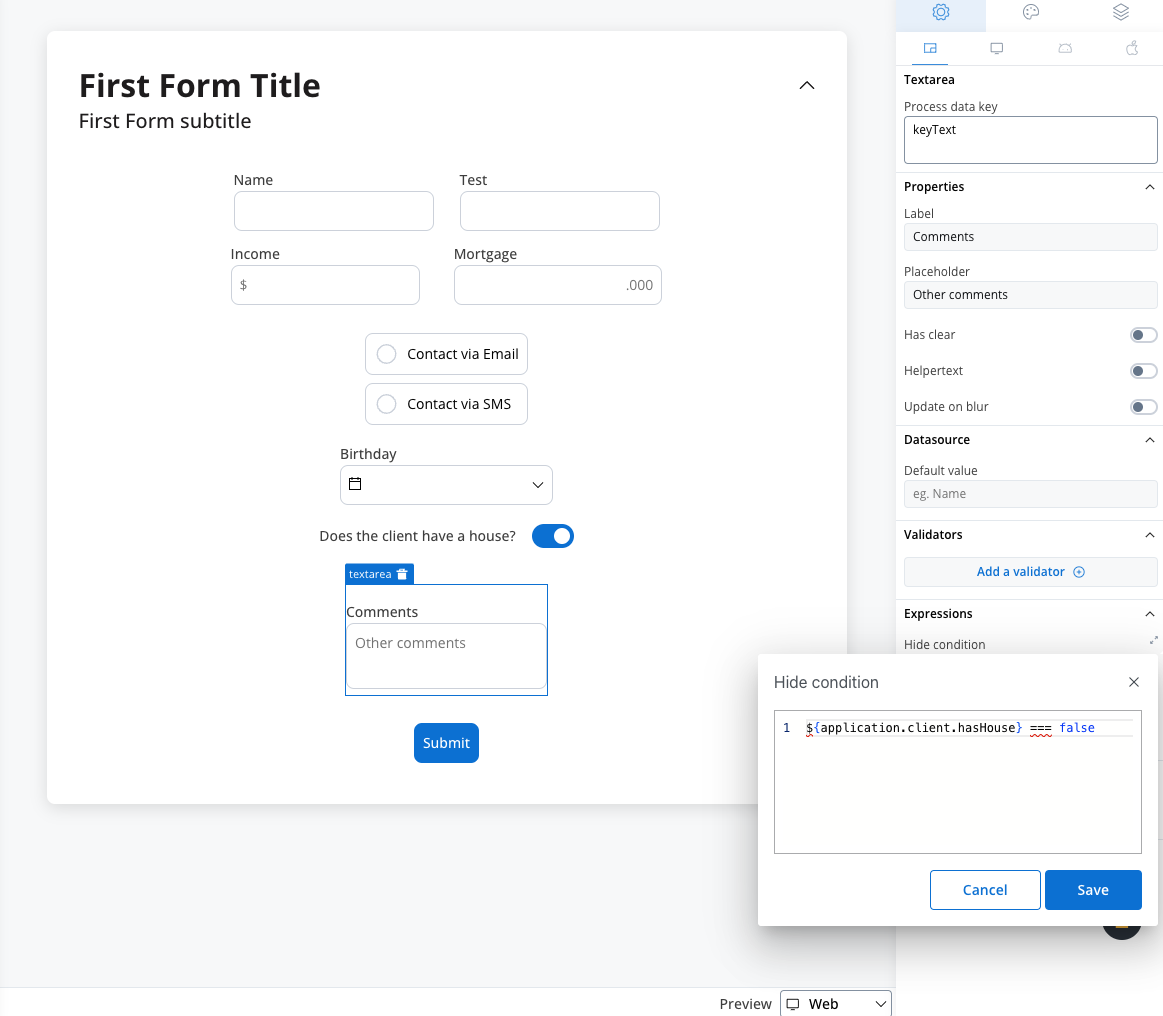1163x1016 pixels.
Task: Delete the textarea using trash icon
Action: click(x=402, y=574)
